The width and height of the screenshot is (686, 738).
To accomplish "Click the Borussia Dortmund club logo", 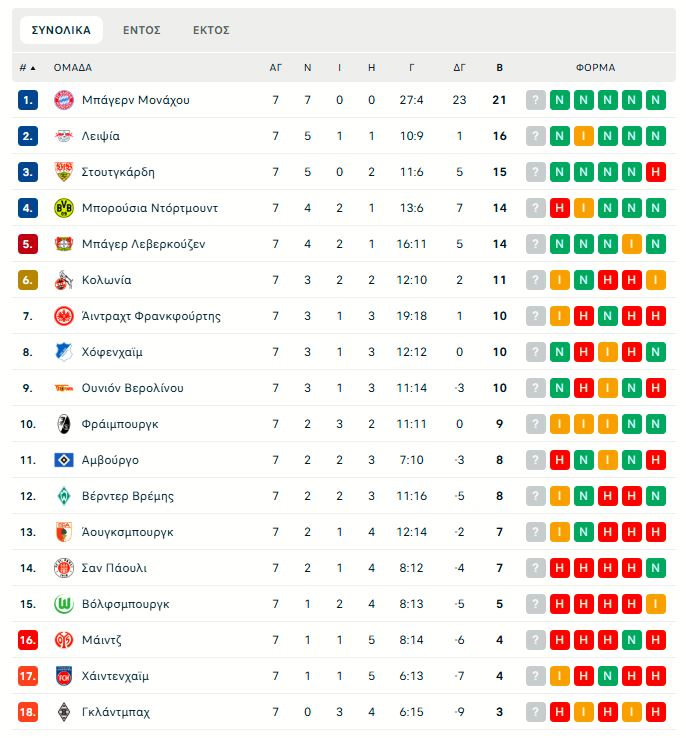I will coord(64,208).
